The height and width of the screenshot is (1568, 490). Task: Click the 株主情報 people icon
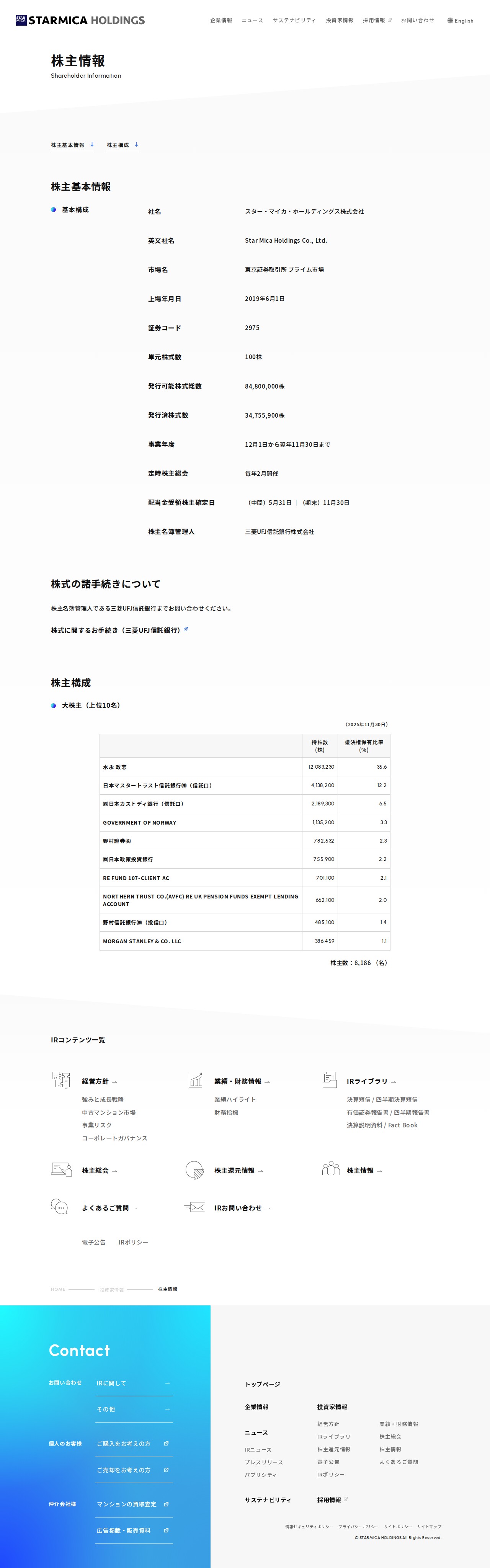coord(330,1168)
